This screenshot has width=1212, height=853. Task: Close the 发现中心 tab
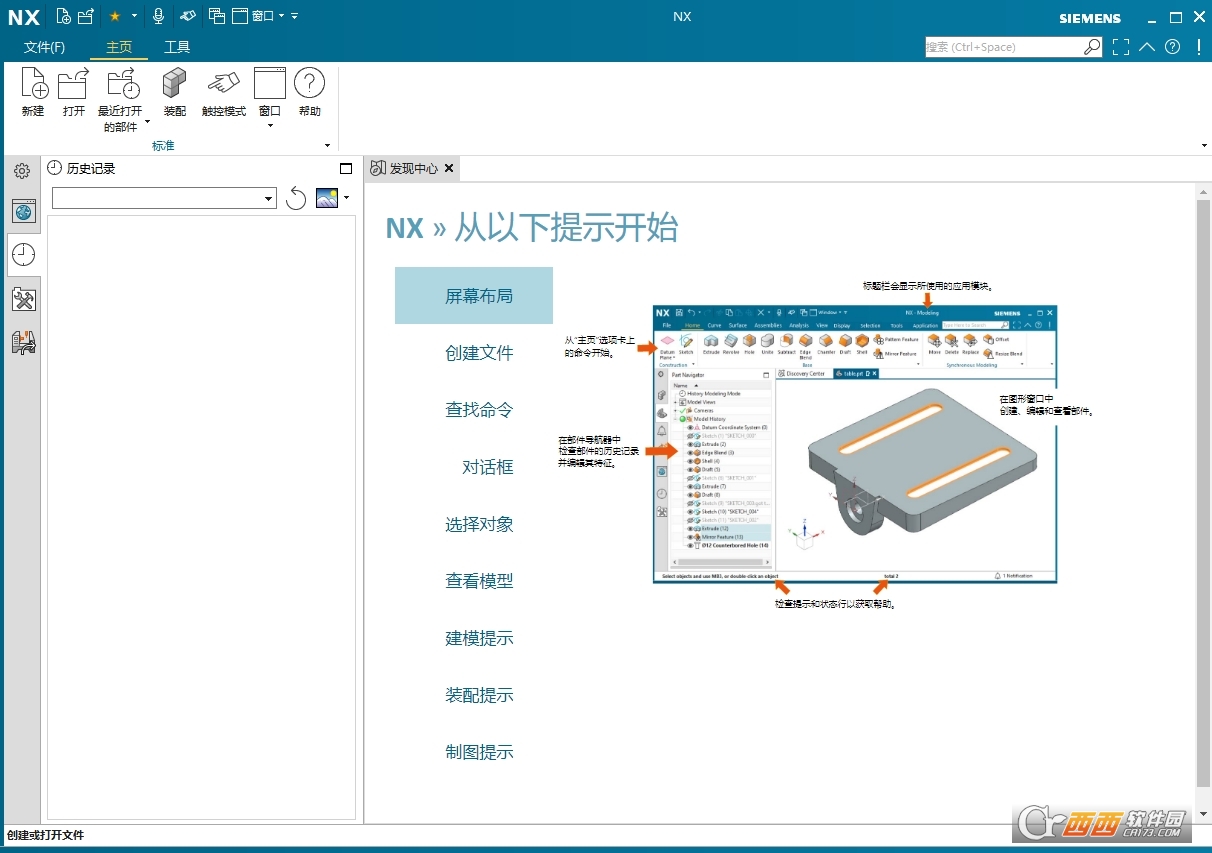click(449, 169)
